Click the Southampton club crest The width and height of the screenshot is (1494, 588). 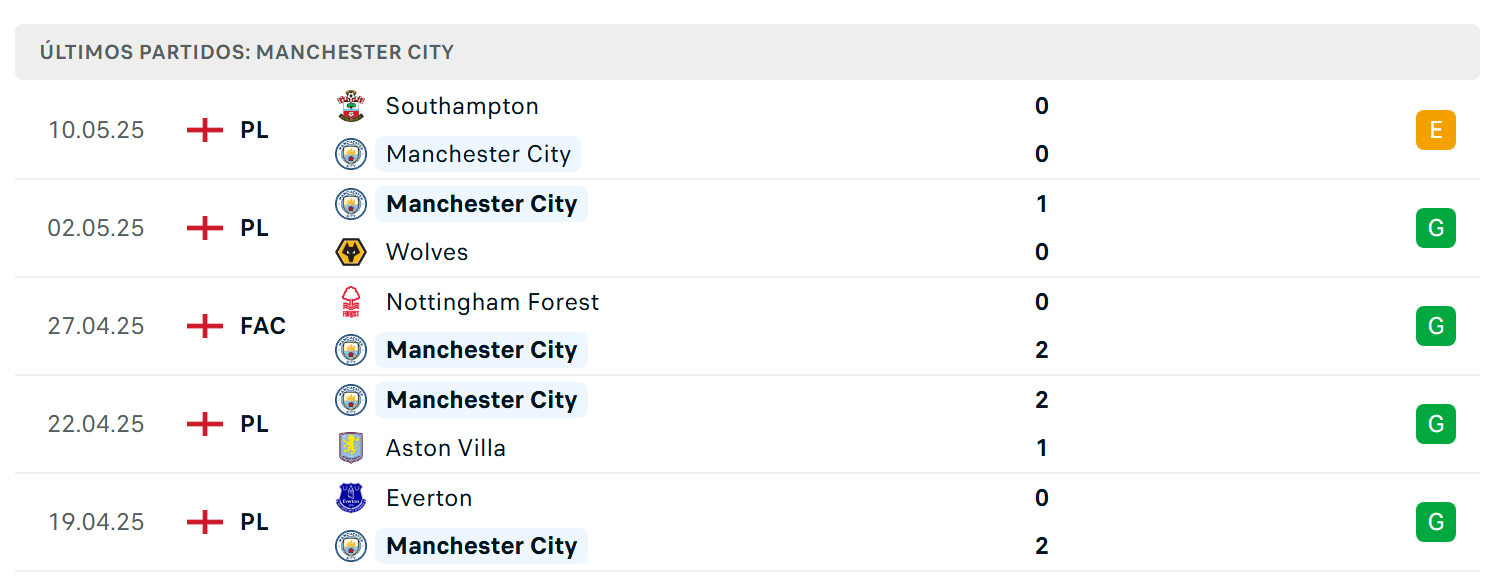(x=351, y=106)
